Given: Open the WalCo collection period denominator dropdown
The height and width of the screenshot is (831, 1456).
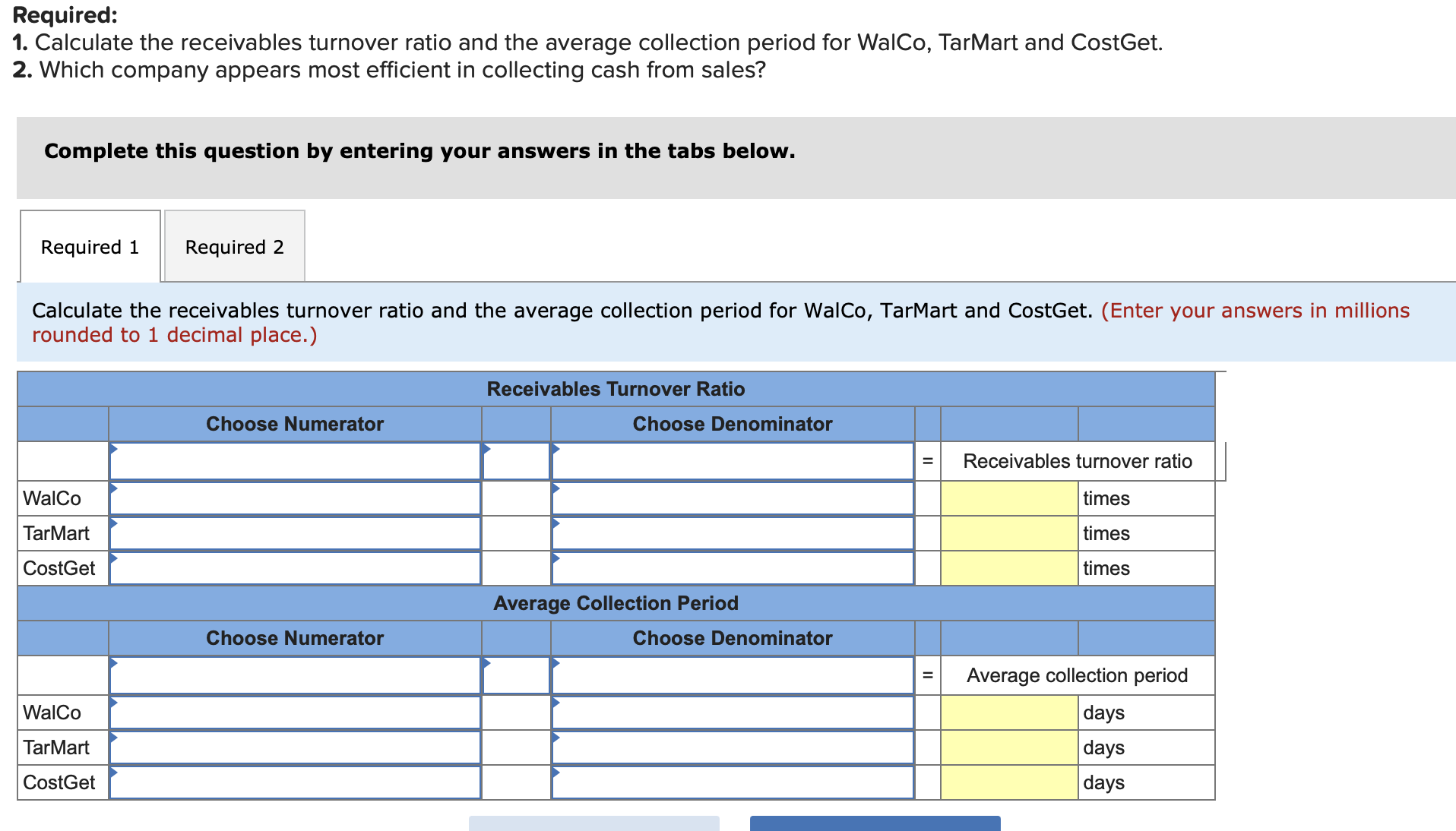Looking at the screenshot, I should click(732, 713).
